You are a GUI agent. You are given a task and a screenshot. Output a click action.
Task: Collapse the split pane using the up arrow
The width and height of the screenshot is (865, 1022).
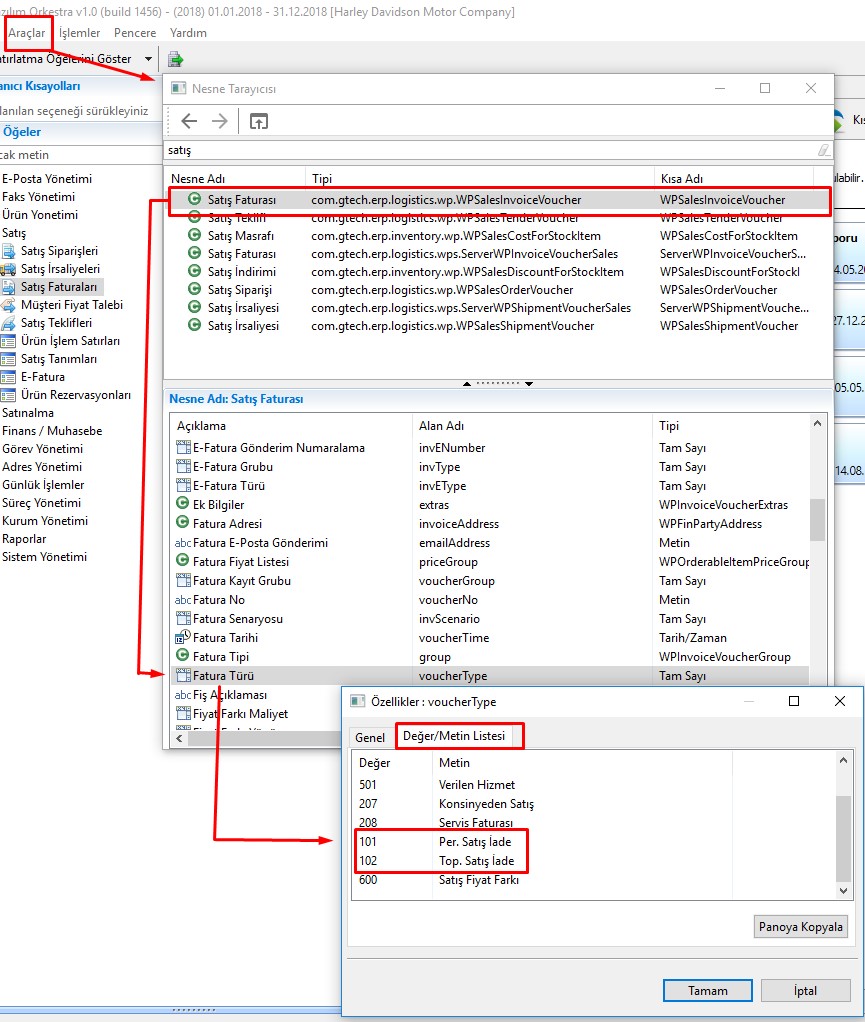[466, 384]
